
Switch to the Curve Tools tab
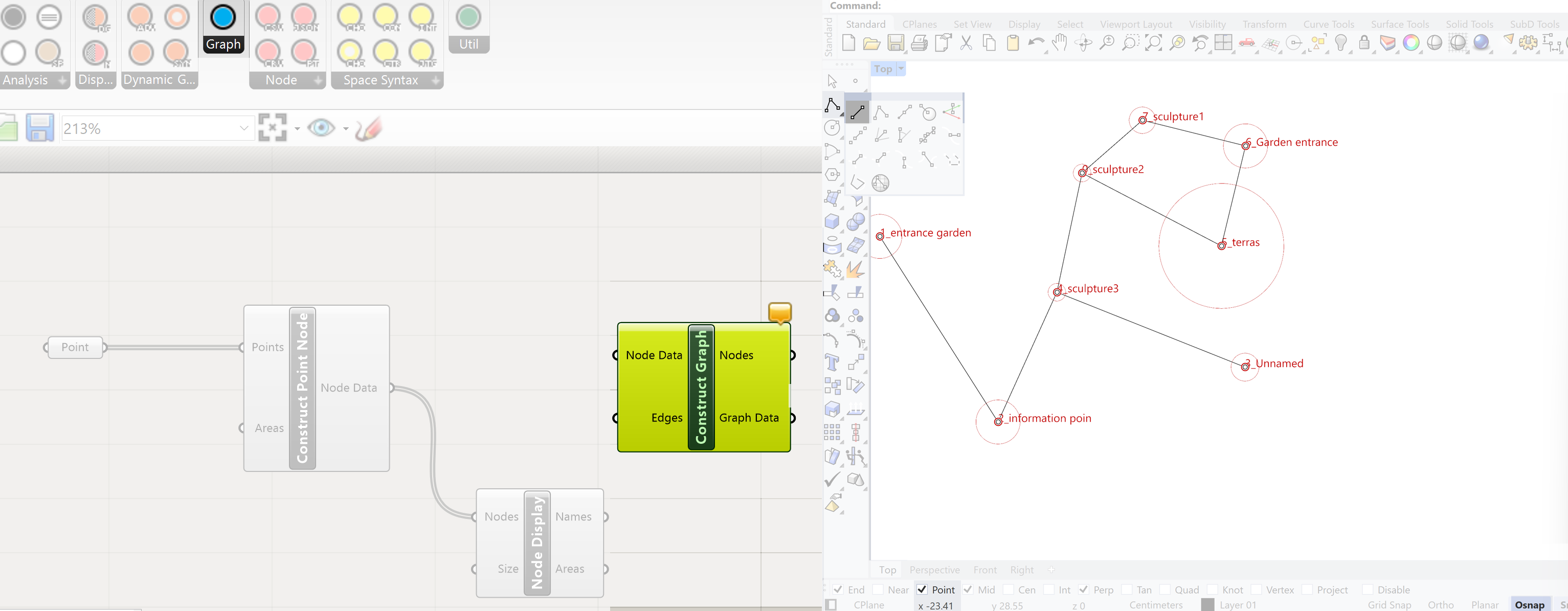tap(1328, 25)
